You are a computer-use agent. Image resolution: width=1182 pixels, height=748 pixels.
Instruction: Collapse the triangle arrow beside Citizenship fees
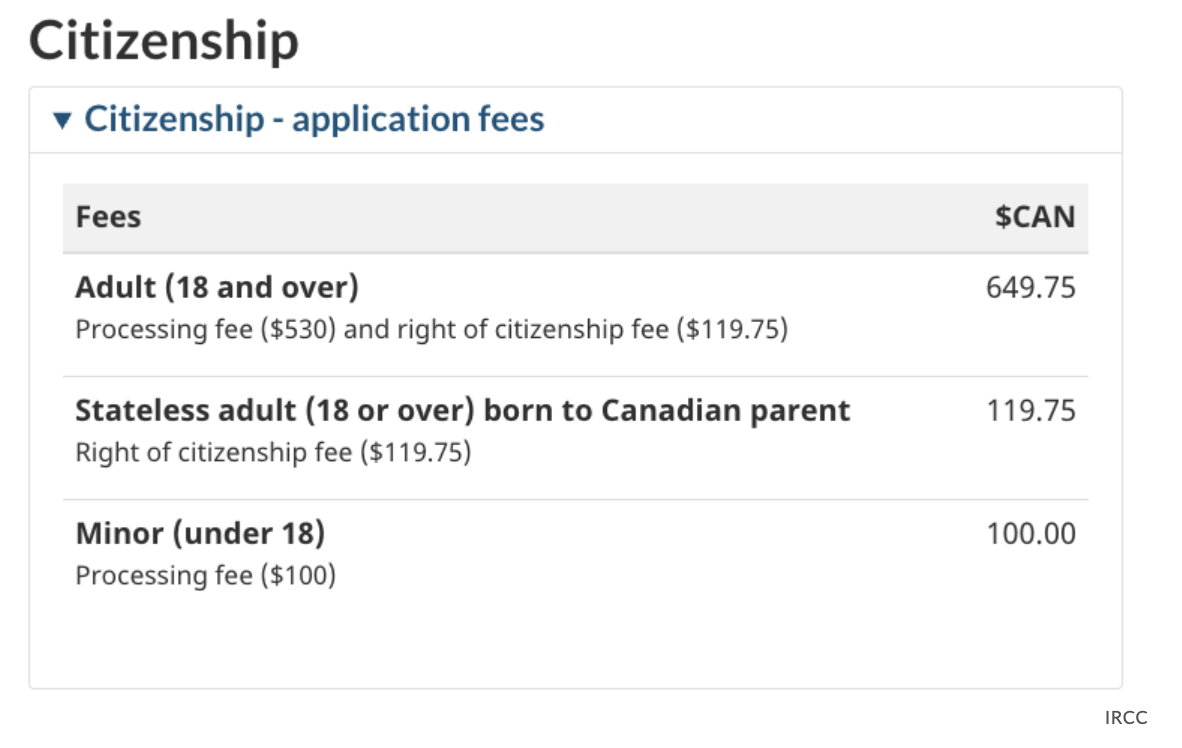pos(63,121)
